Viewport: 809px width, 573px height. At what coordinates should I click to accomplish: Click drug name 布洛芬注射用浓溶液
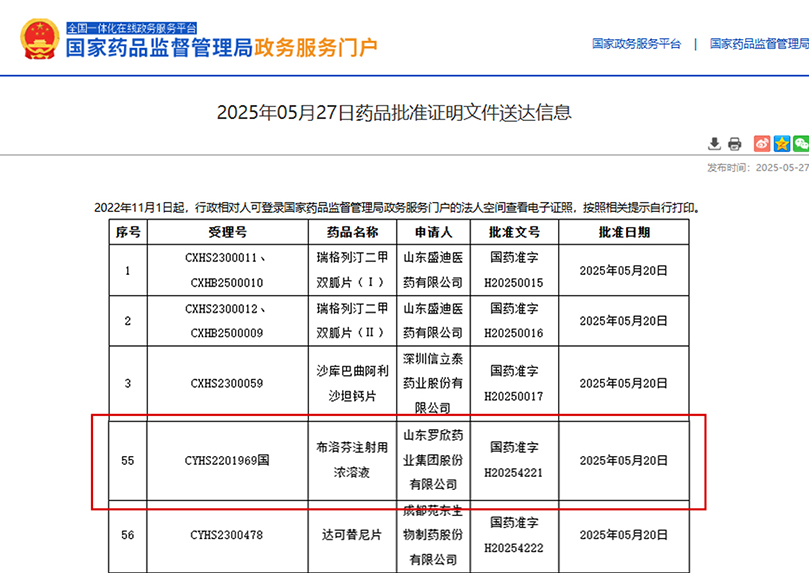point(345,461)
